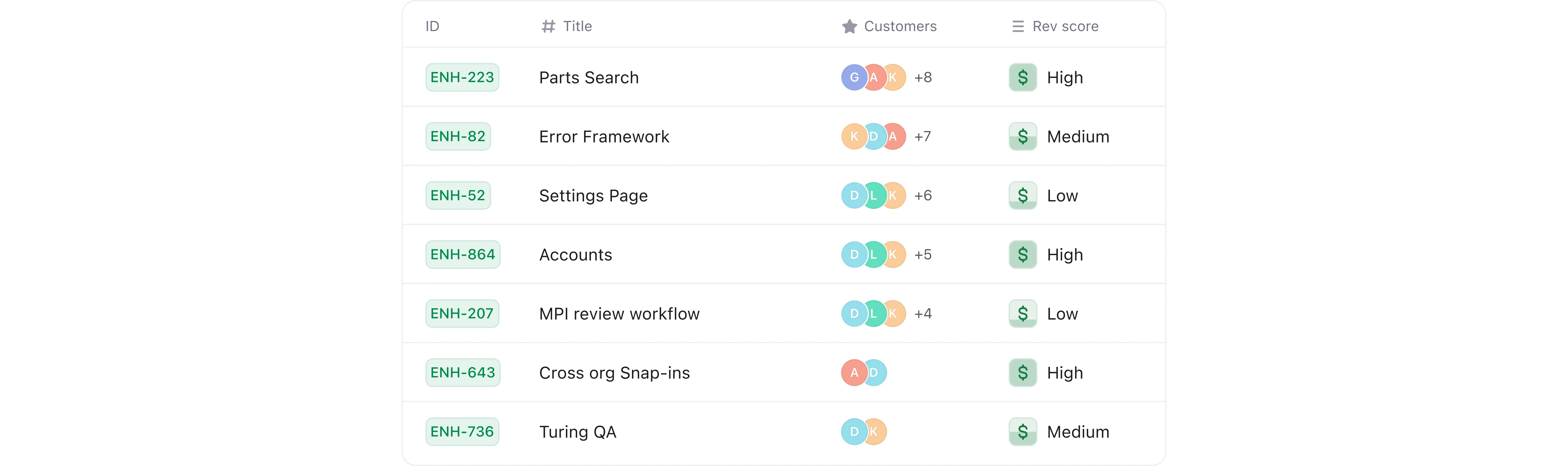Click the G avatar in Parts Search row

854,77
